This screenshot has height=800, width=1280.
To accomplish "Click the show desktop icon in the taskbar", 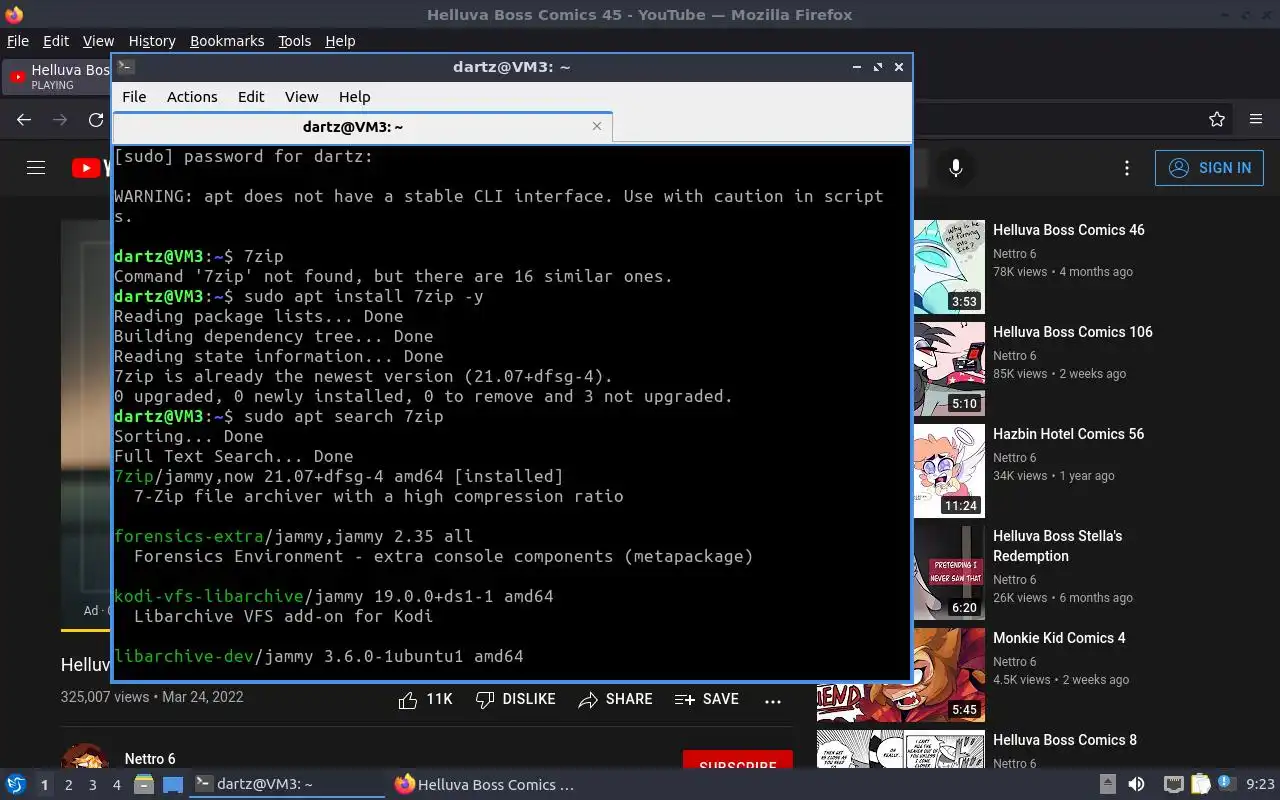I will [173, 784].
